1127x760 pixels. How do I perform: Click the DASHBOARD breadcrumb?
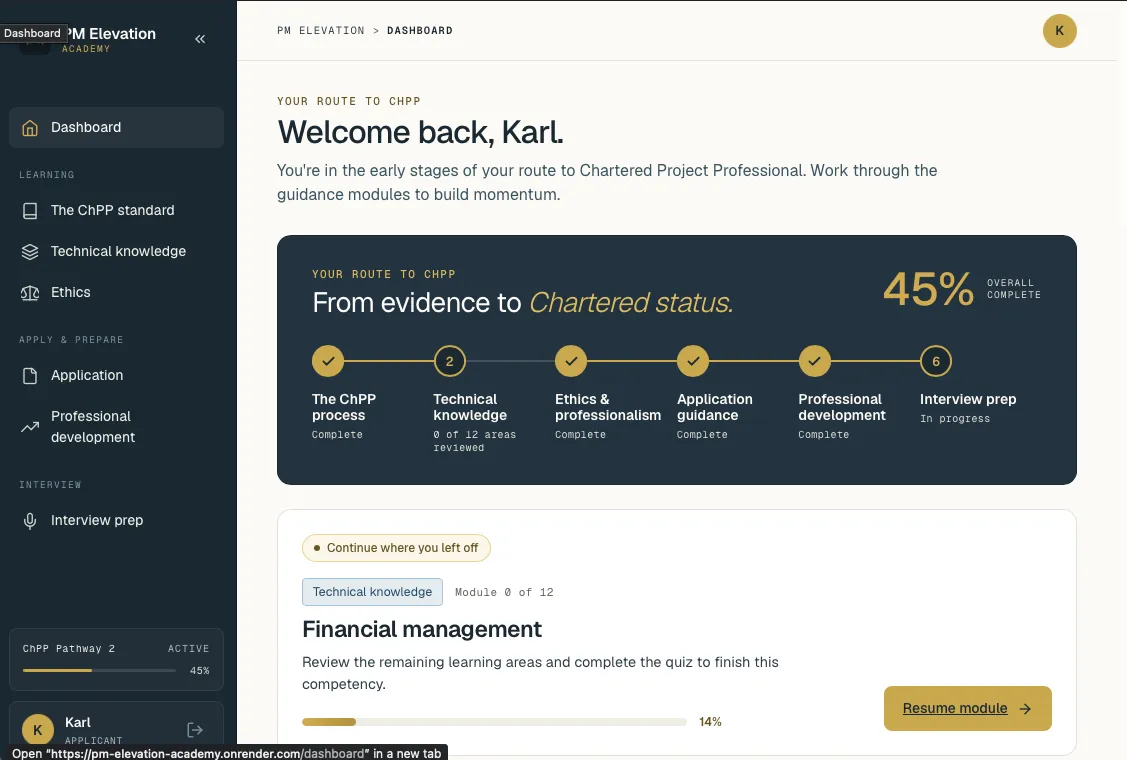coord(420,31)
